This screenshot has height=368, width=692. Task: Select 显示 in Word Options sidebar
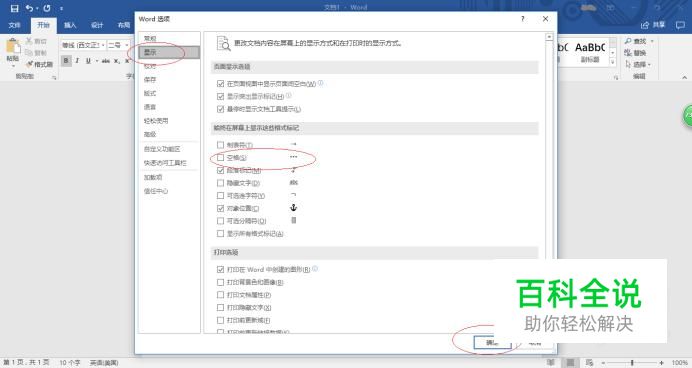(169, 53)
